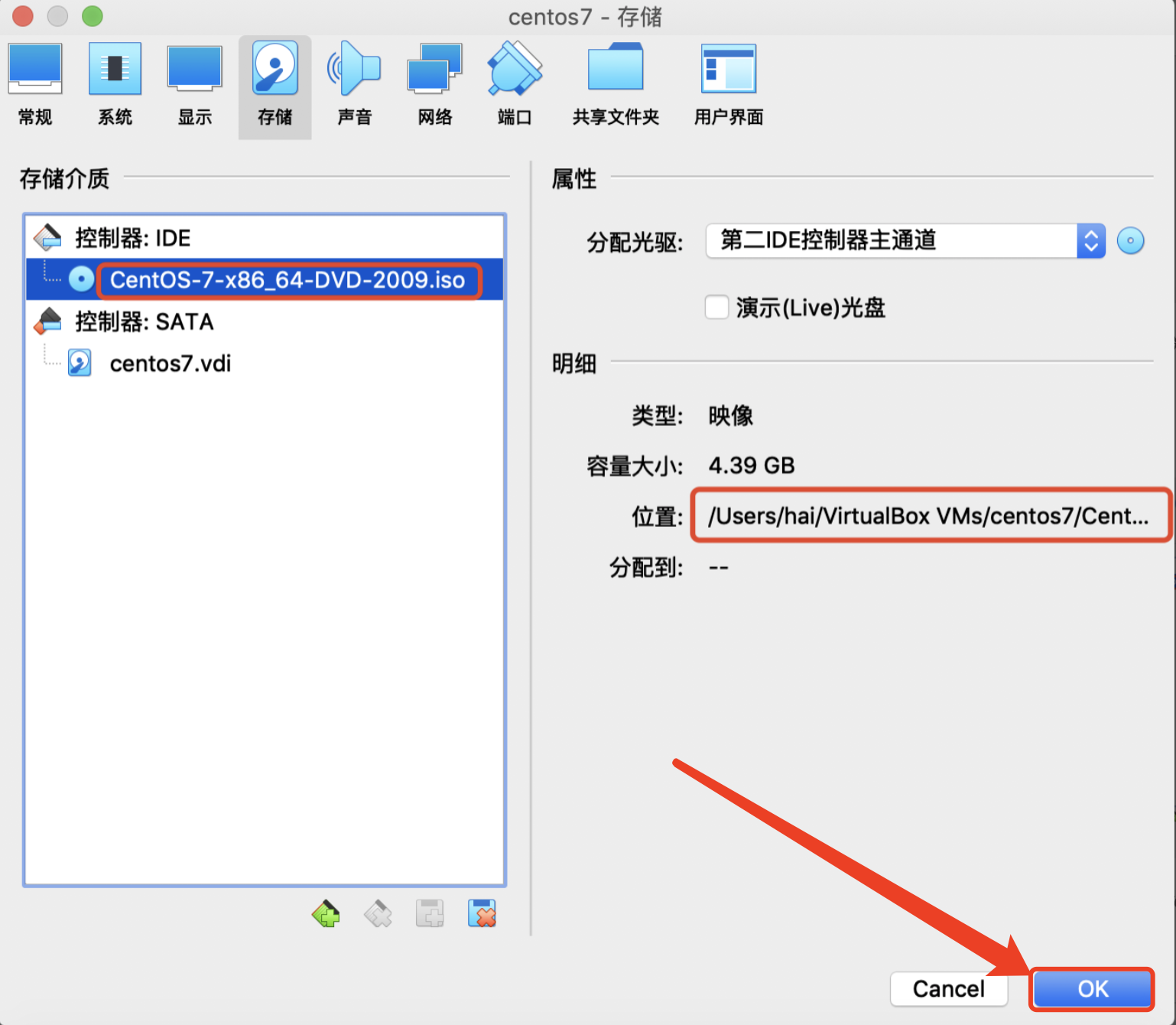Viewport: 1176px width, 1025px height.
Task: Open the 显示 (Display) settings section
Action: coord(195,86)
